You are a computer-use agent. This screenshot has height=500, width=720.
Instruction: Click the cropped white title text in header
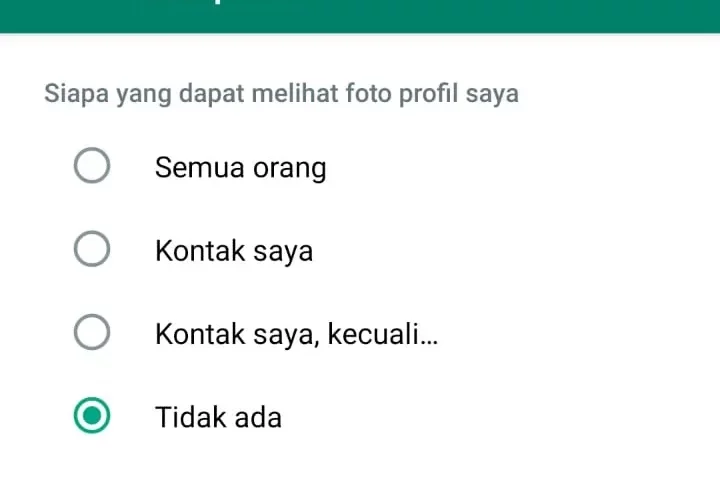click(219, 2)
